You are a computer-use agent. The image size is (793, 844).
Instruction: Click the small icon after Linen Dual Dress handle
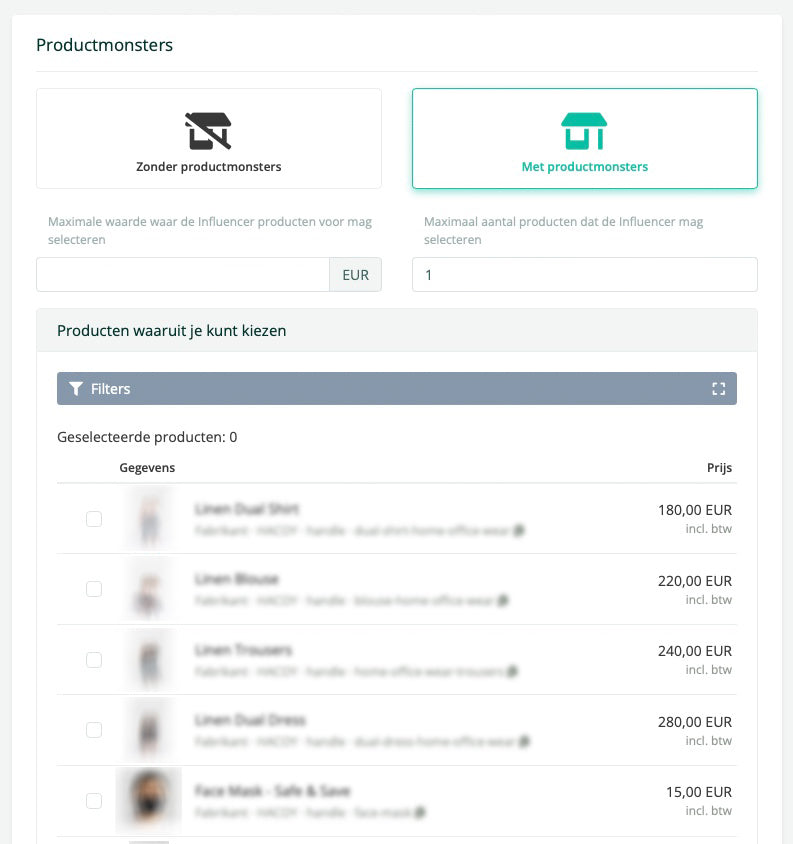tap(524, 742)
